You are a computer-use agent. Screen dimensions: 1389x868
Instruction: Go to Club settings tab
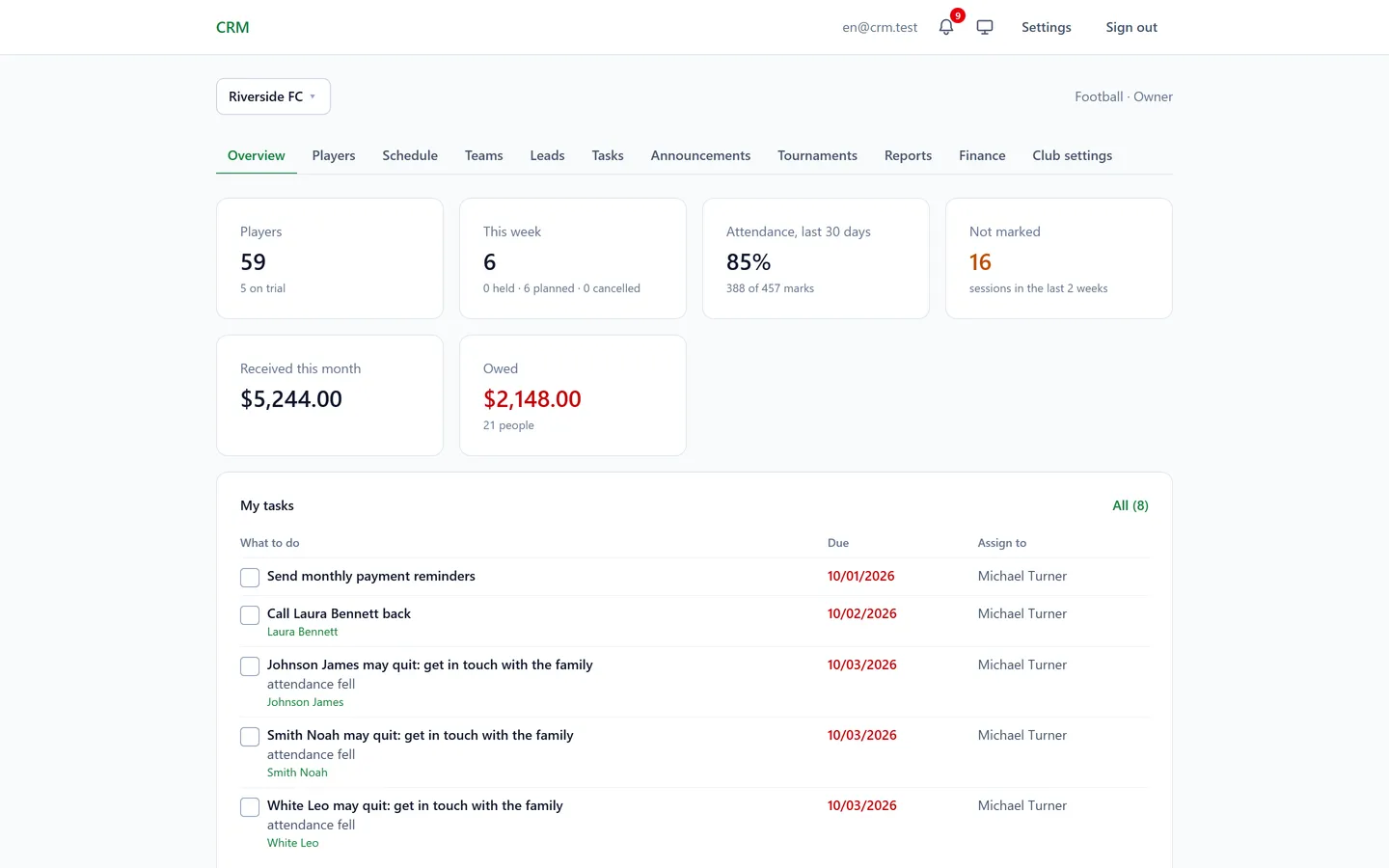coord(1072,155)
